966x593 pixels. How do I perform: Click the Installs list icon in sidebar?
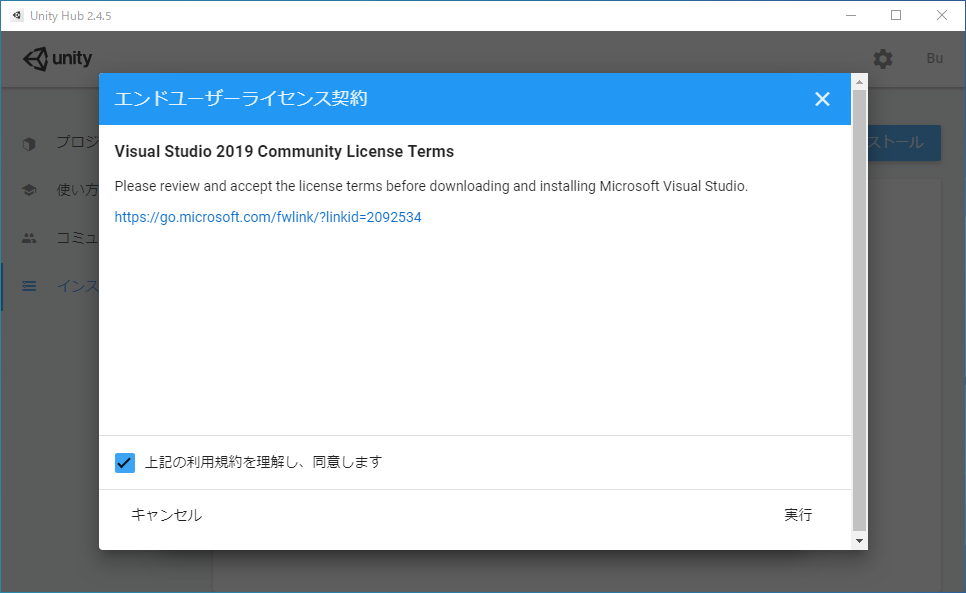click(29, 286)
